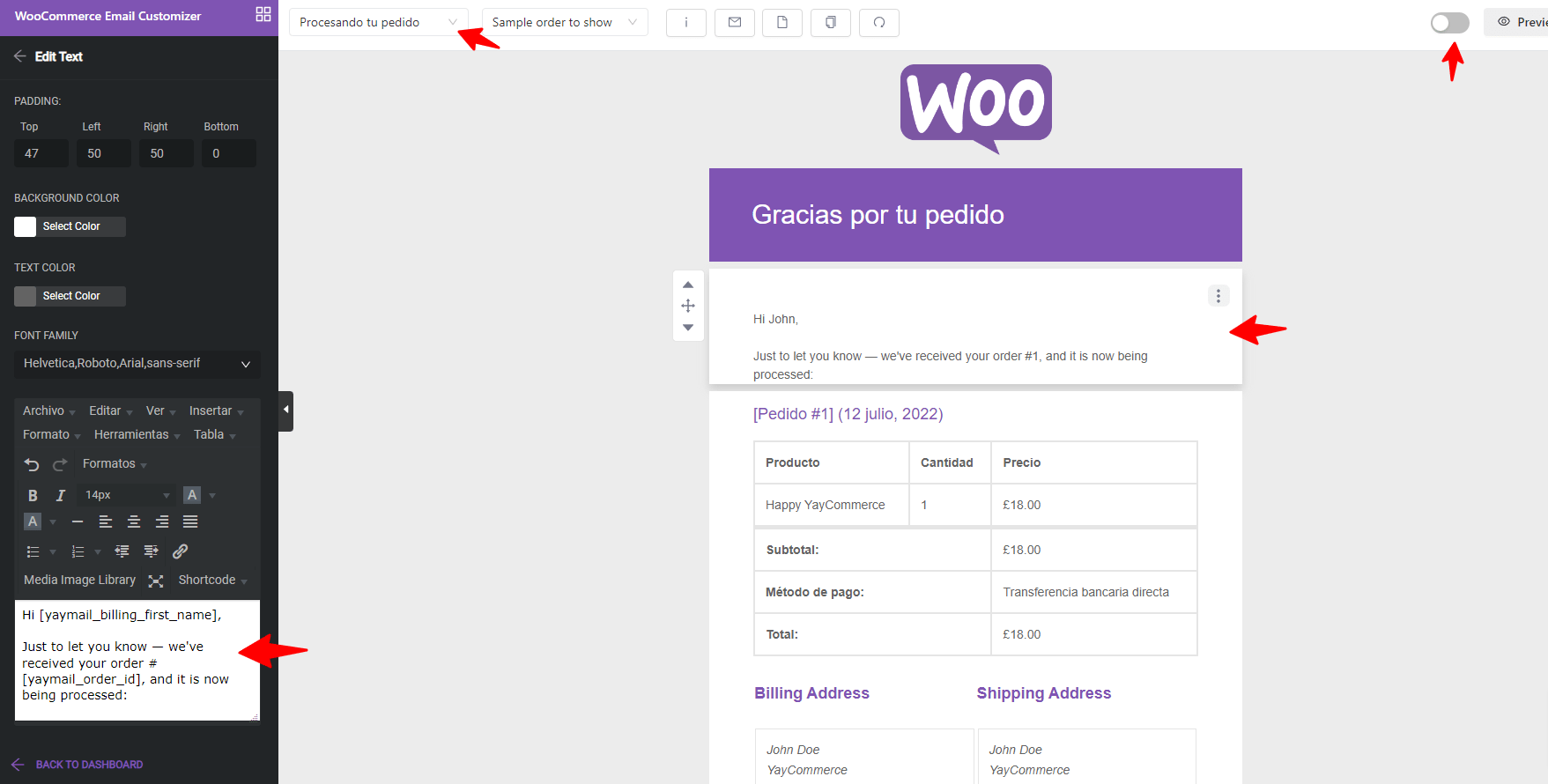
Task: Click the Top padding field
Action: coord(41,153)
